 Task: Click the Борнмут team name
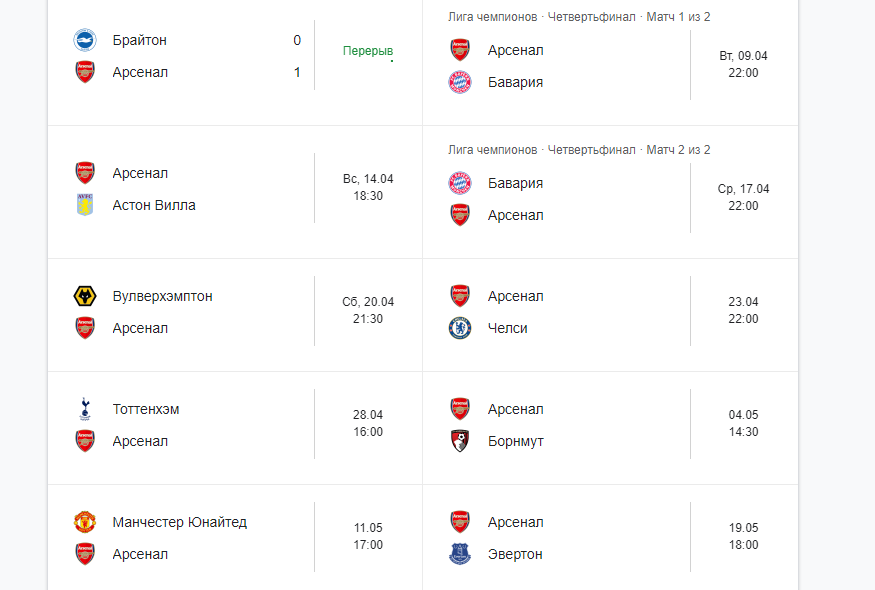point(516,441)
